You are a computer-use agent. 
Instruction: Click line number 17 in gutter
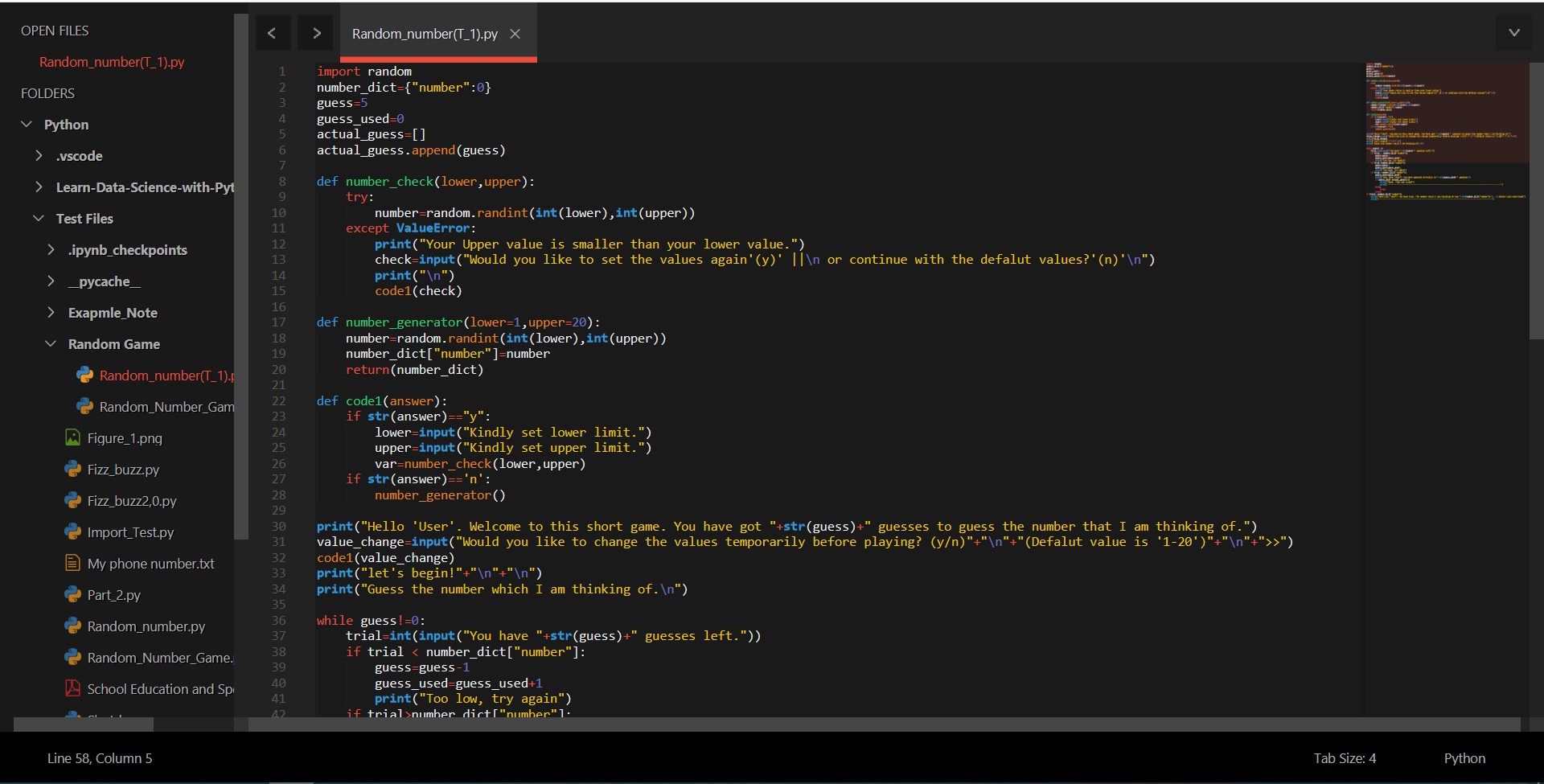point(278,322)
